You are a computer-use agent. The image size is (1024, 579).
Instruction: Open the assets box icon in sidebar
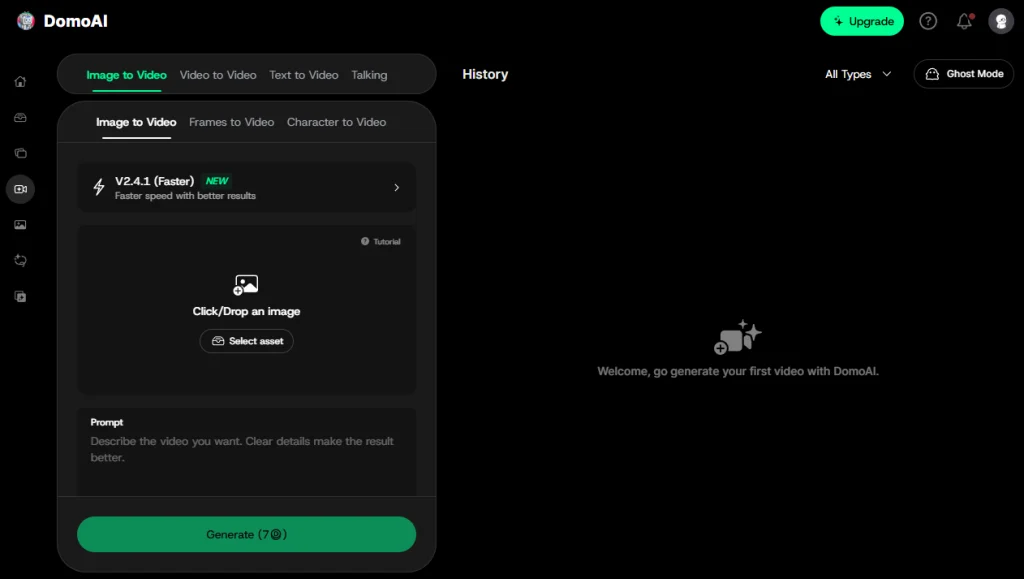pos(20,117)
